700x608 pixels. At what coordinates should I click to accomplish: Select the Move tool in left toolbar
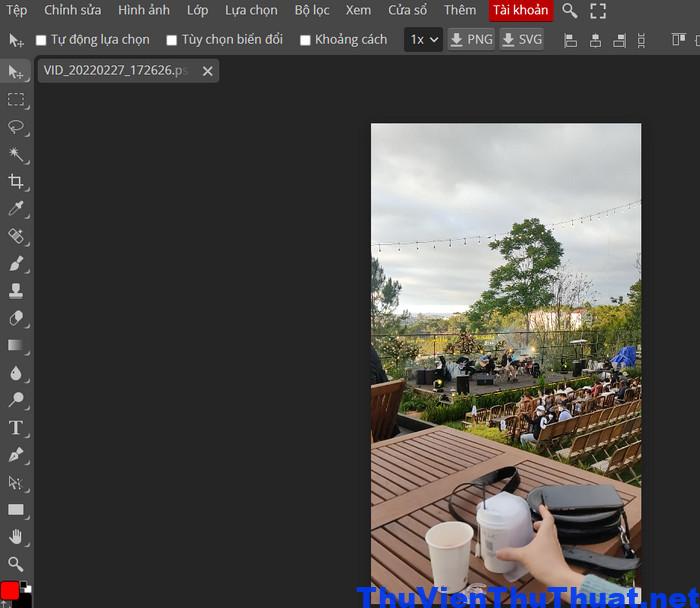point(16,71)
